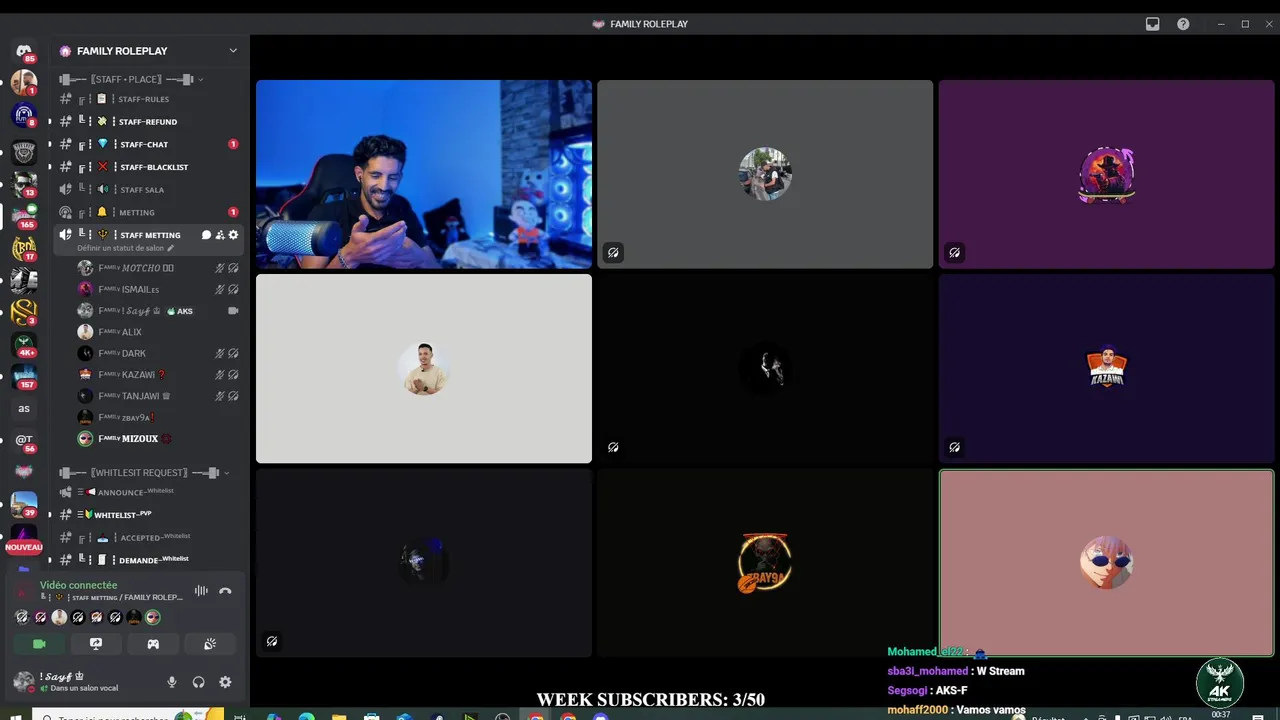The height and width of the screenshot is (720, 1280).
Task: Deafen audio with headphones icon
Action: click(198, 682)
